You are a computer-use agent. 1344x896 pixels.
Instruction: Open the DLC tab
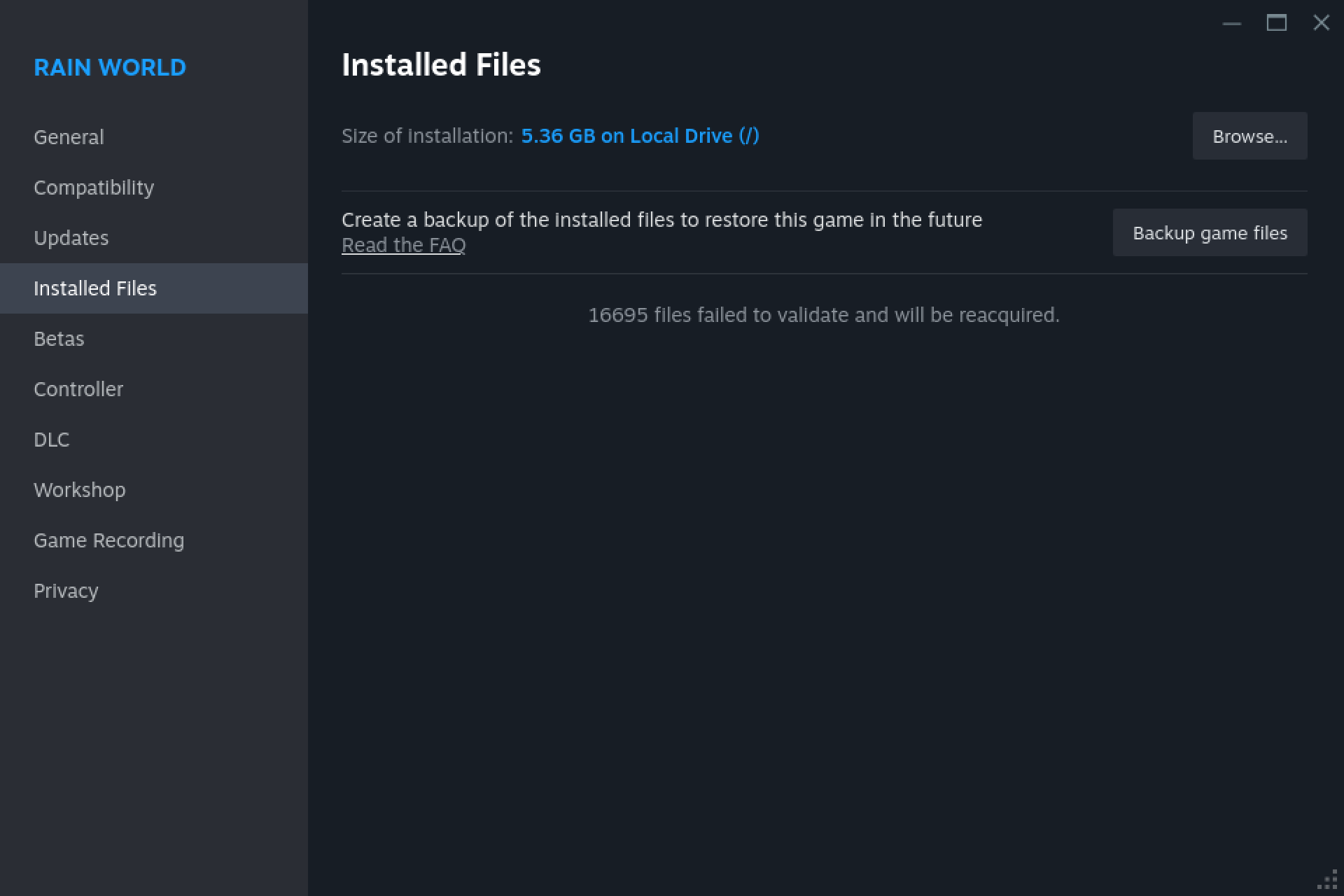tap(153, 440)
